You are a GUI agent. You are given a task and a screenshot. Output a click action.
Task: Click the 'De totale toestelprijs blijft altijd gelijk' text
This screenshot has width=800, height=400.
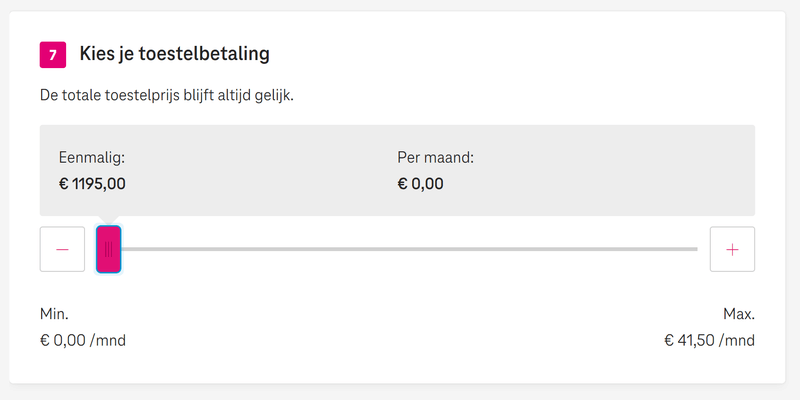167,96
